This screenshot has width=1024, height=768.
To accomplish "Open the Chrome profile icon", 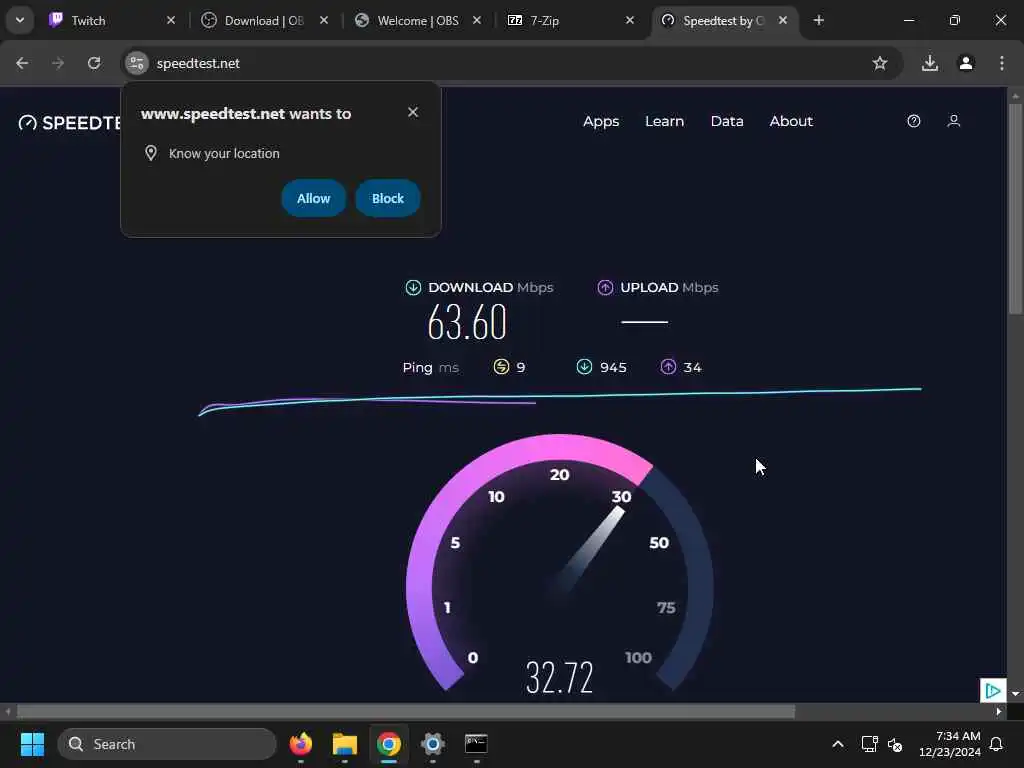I will point(966,63).
